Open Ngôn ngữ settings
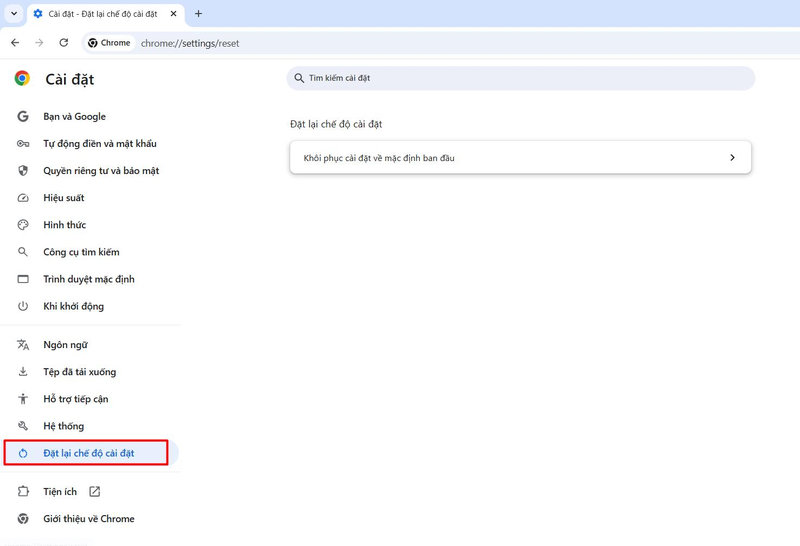Viewport: 800px width, 546px height. [x=65, y=344]
